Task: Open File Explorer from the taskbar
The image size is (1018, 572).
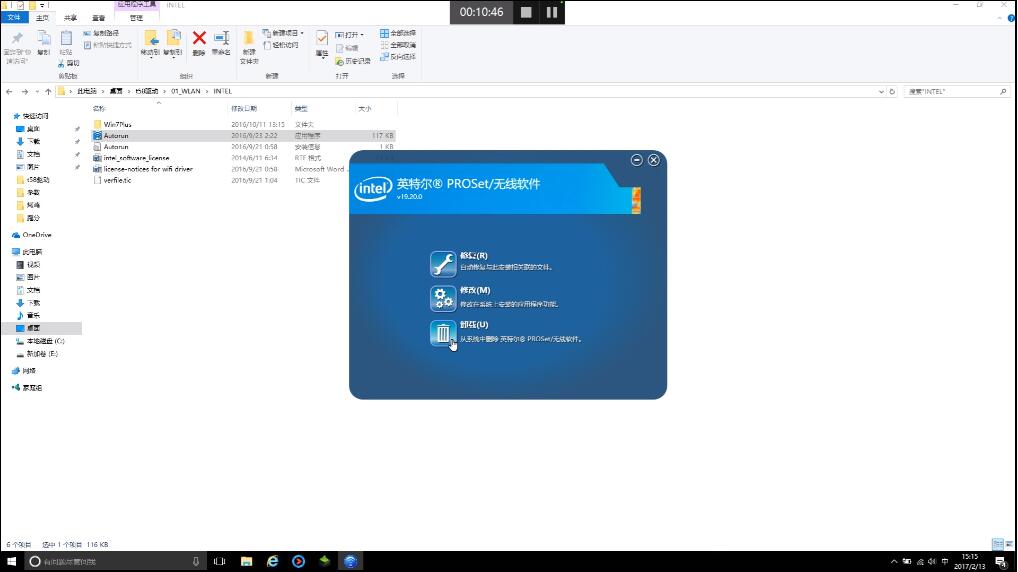Action: pyautogui.click(x=247, y=561)
